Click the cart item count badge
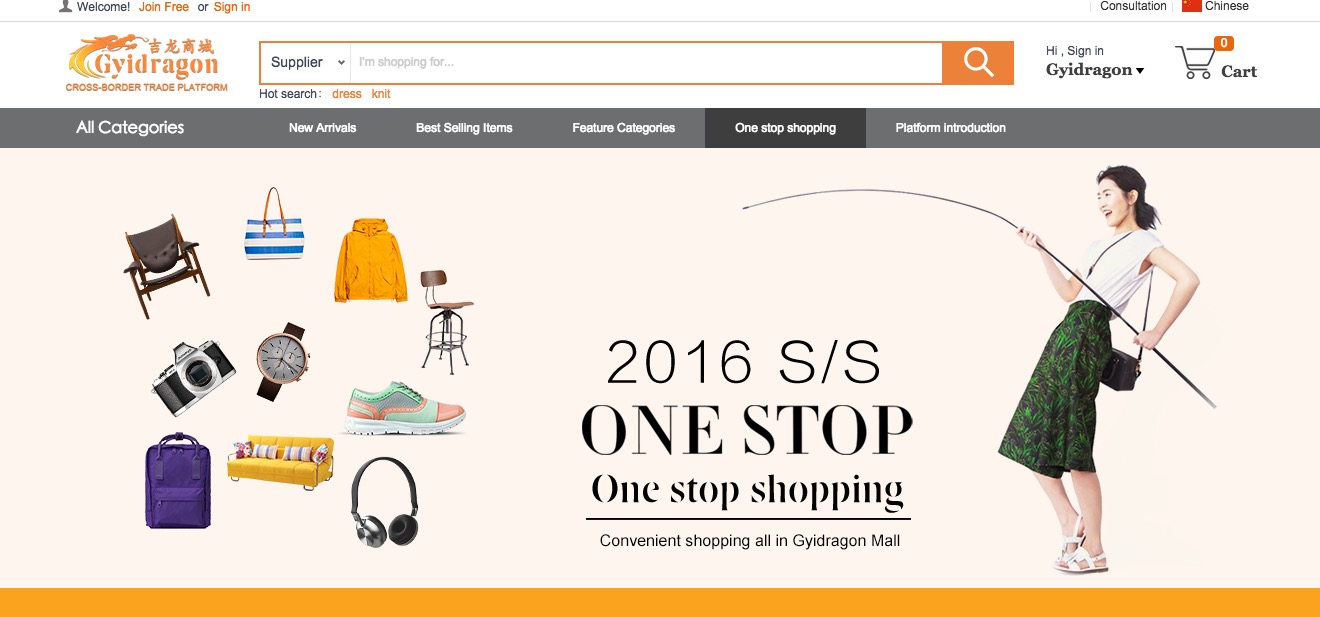Image resolution: width=1320 pixels, height=617 pixels. coord(1224,43)
